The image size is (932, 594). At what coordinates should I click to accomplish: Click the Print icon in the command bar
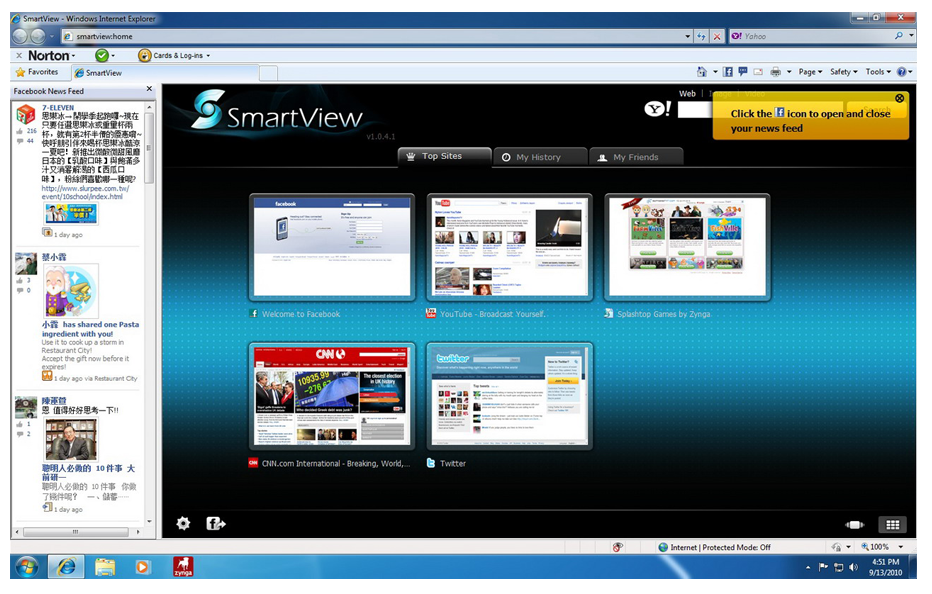pyautogui.click(x=774, y=71)
